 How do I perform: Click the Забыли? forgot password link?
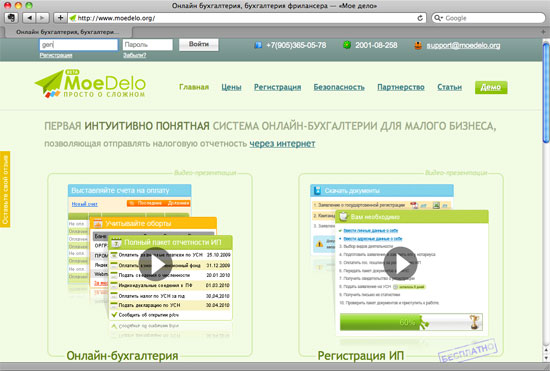(x=135, y=55)
